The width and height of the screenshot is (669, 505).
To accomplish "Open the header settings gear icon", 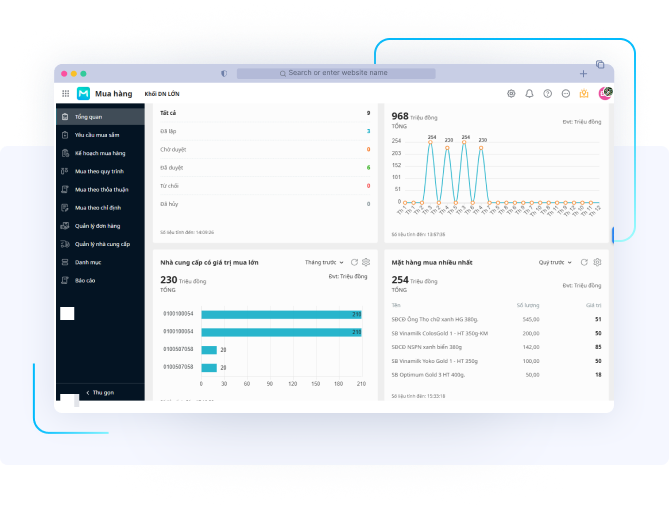I will (511, 93).
